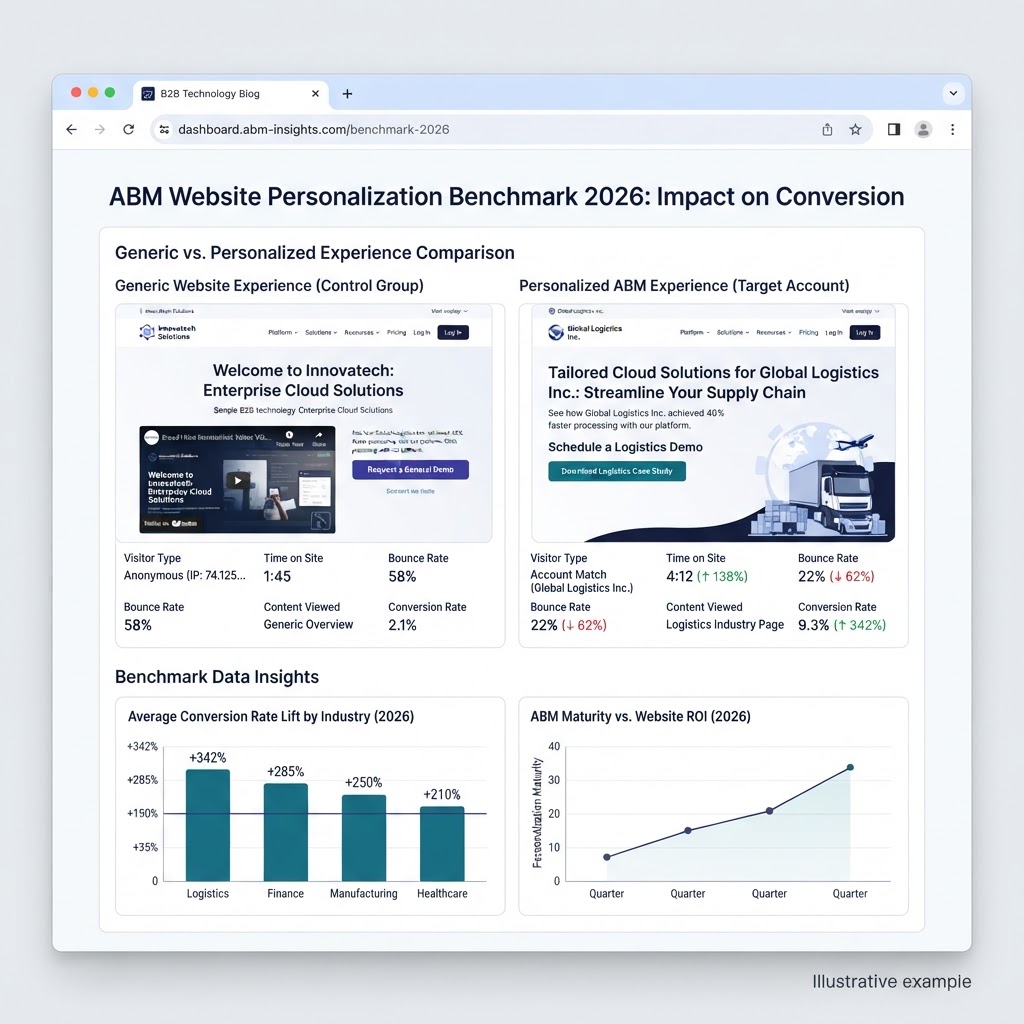Click the video watch later clock icon
The width and height of the screenshot is (1024, 1024).
(x=289, y=436)
